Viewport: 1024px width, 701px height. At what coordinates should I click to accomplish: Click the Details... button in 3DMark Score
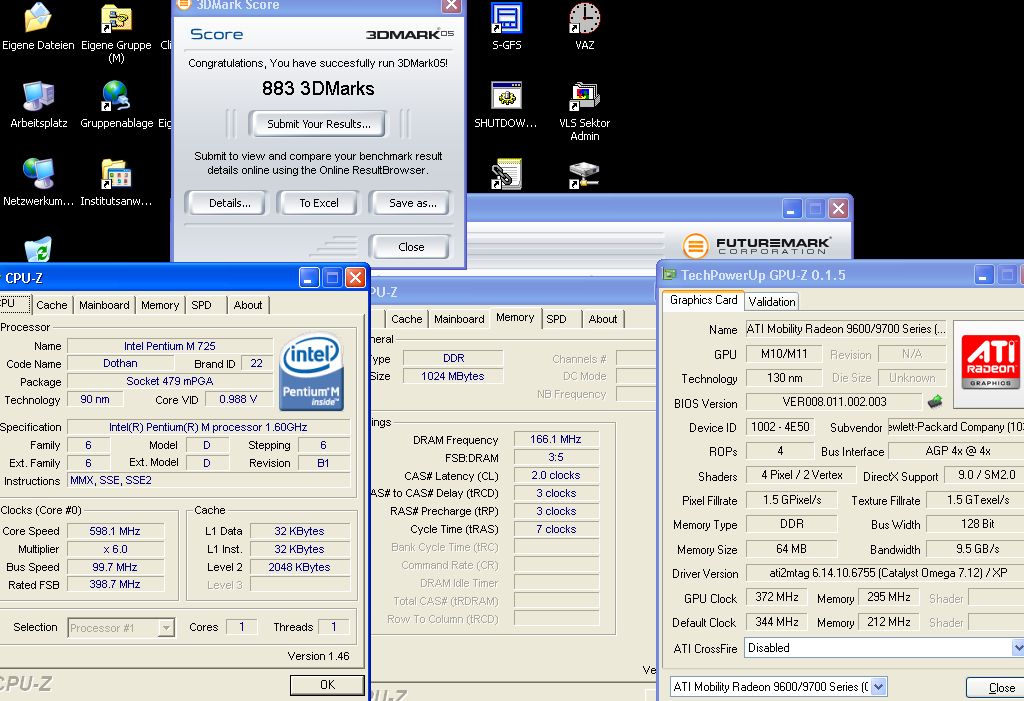tap(229, 203)
